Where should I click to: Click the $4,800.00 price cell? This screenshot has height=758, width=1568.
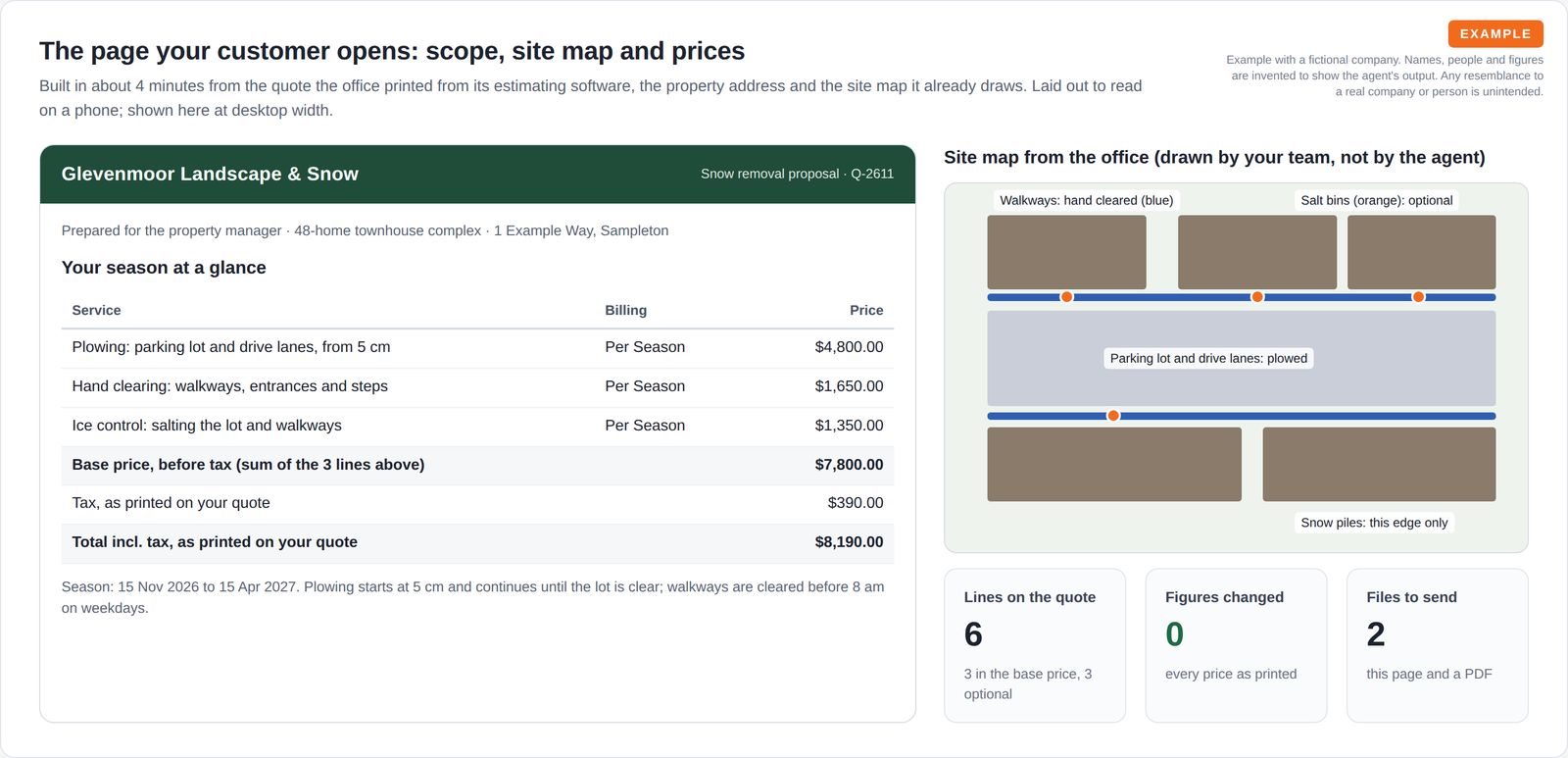[849, 347]
